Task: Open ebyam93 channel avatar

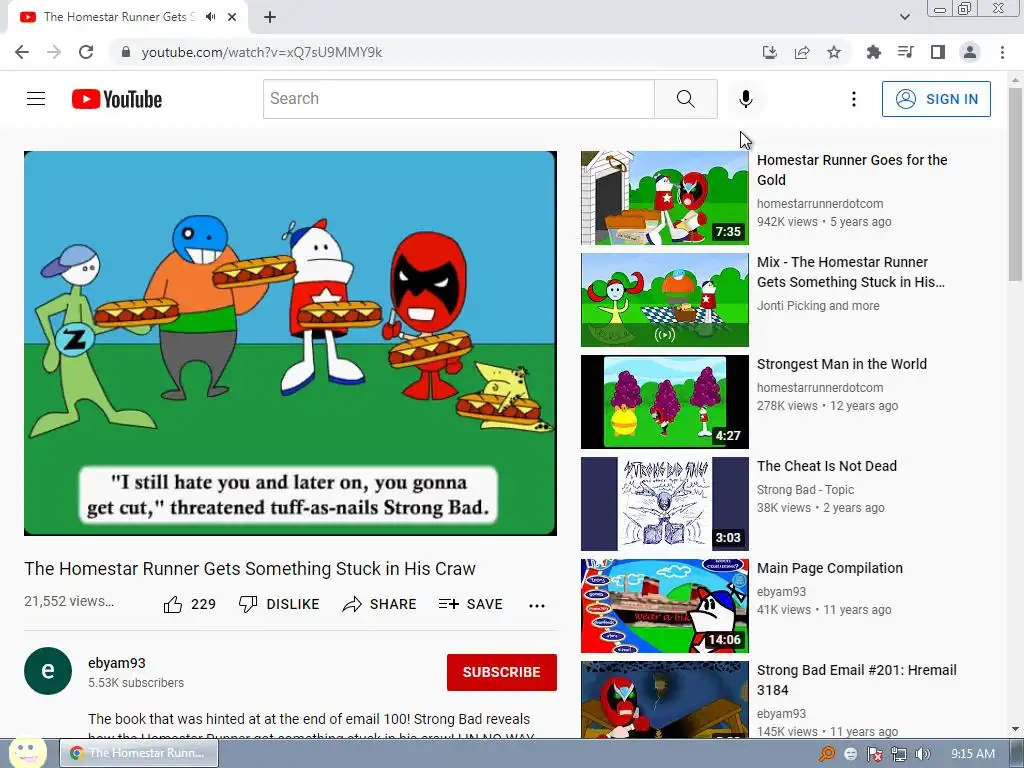Action: pos(48,671)
